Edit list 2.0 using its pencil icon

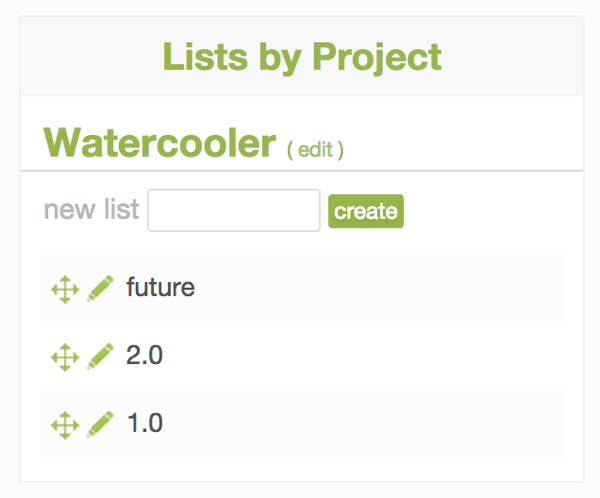100,356
